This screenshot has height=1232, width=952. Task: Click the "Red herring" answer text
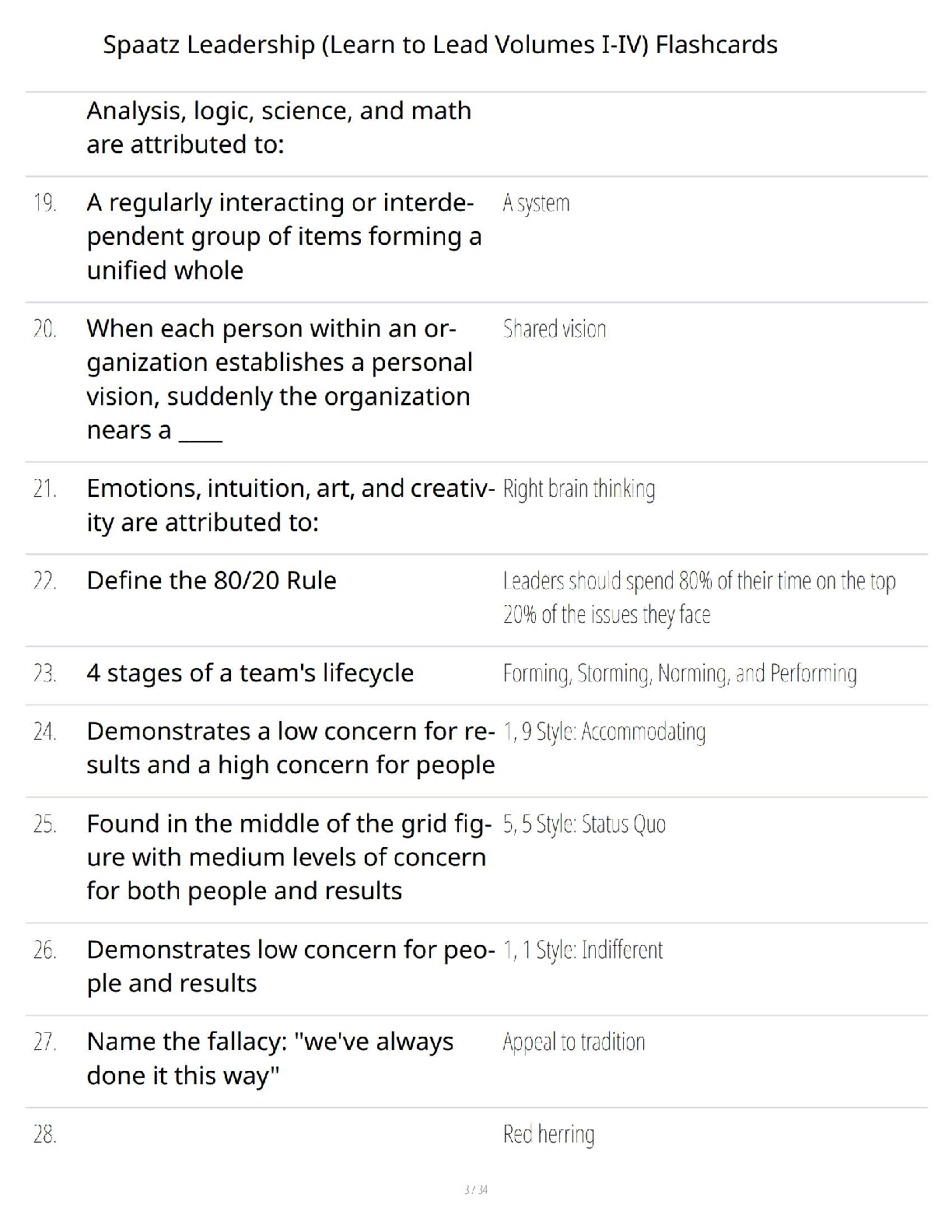click(x=548, y=1135)
